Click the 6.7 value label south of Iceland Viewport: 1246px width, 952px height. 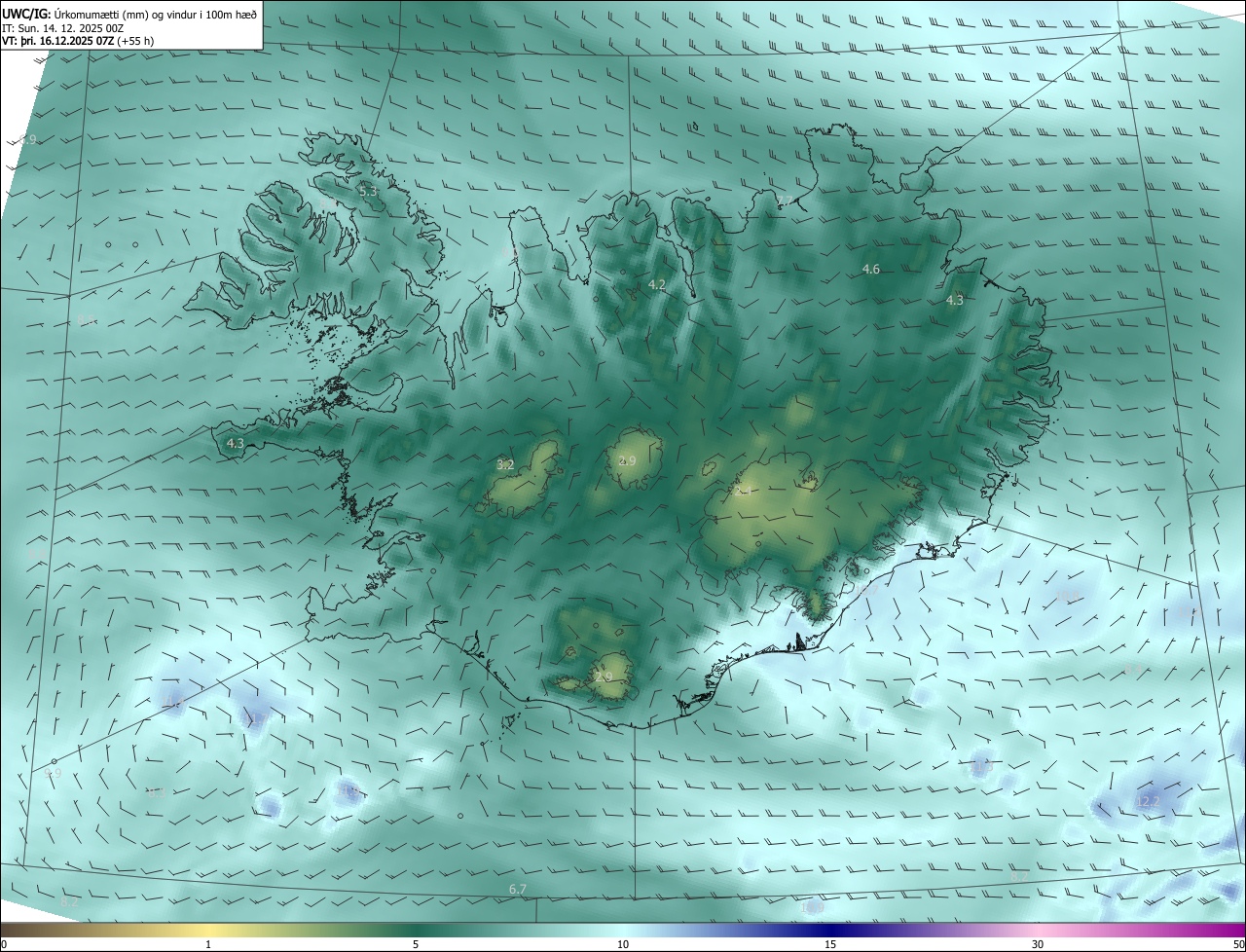pyautogui.click(x=518, y=890)
